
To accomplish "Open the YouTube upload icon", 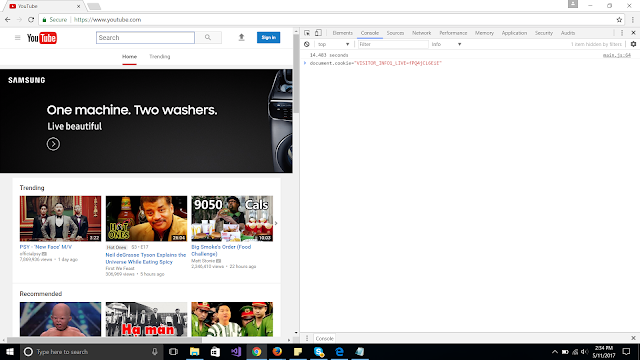I will (x=241, y=38).
